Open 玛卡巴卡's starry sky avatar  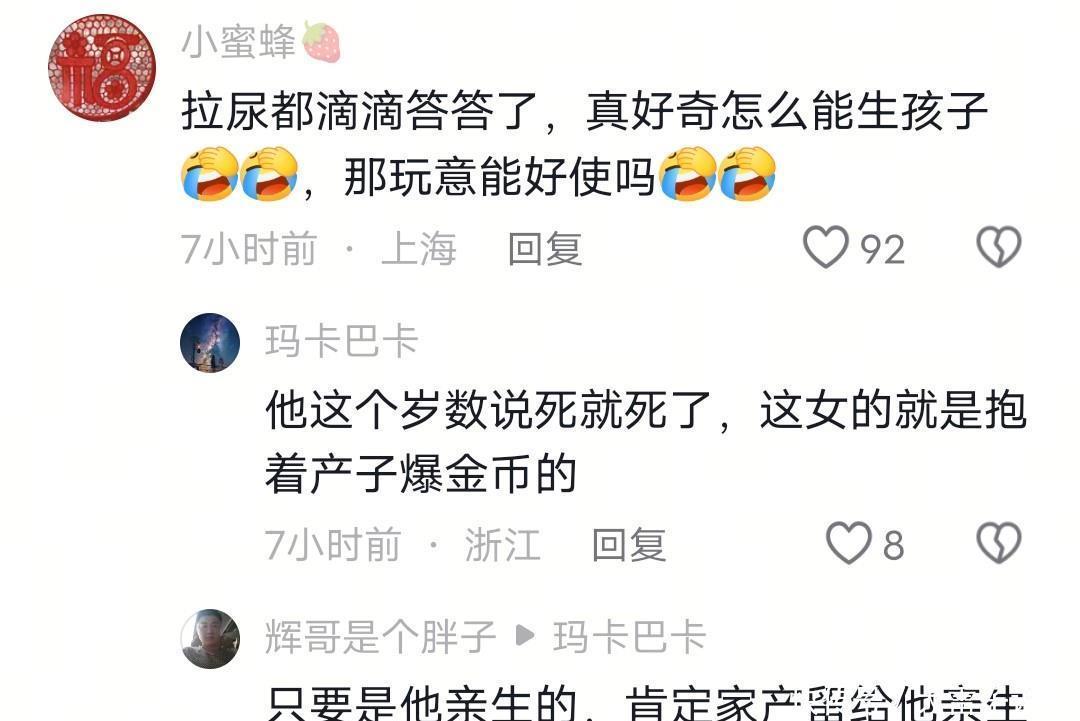(x=210, y=343)
